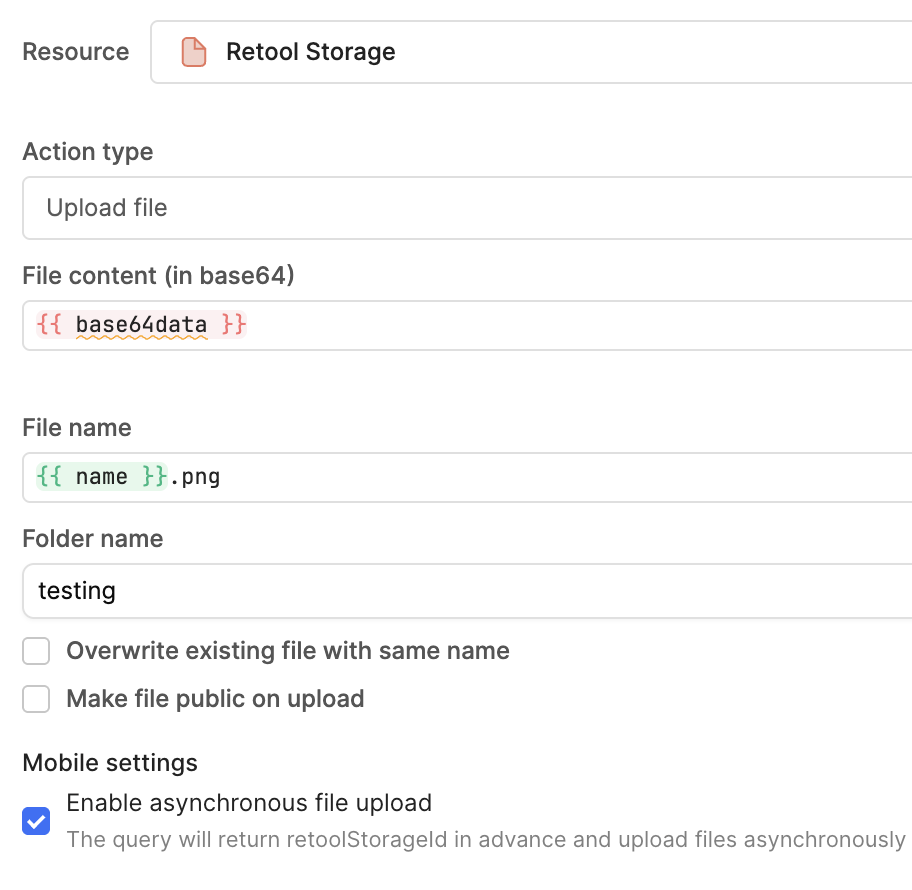Check the Make file public on upload box

36,699
